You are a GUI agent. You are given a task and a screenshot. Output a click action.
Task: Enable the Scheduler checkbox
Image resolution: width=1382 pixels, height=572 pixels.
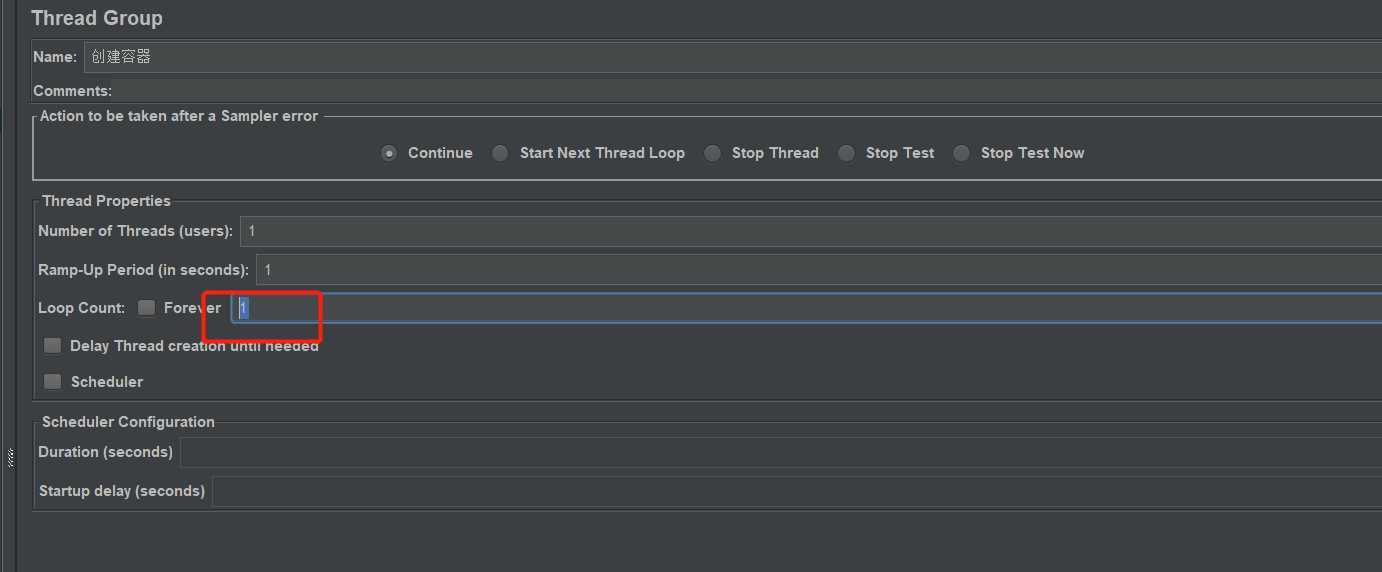point(53,382)
